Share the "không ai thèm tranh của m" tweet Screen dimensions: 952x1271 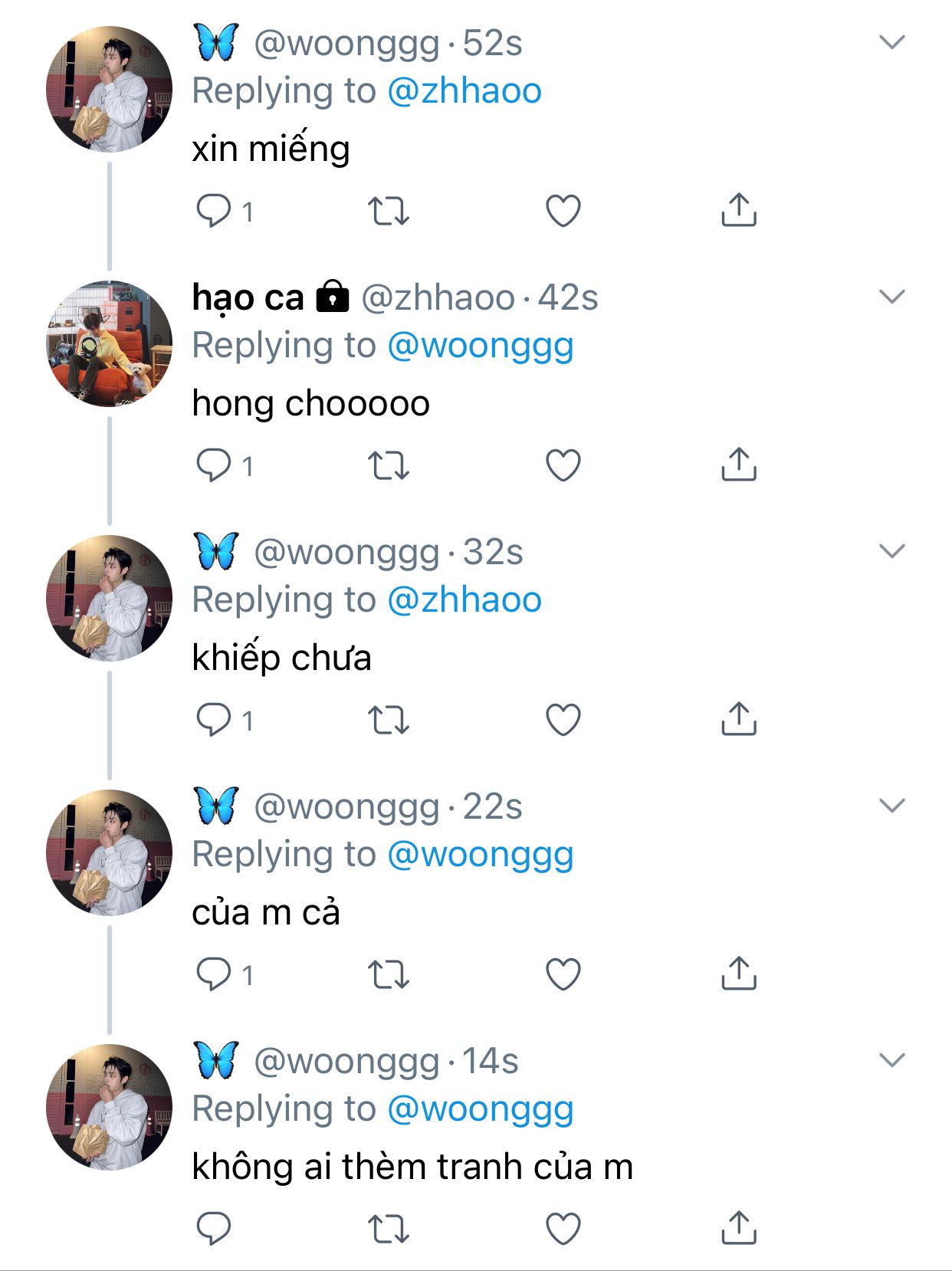[738, 1228]
